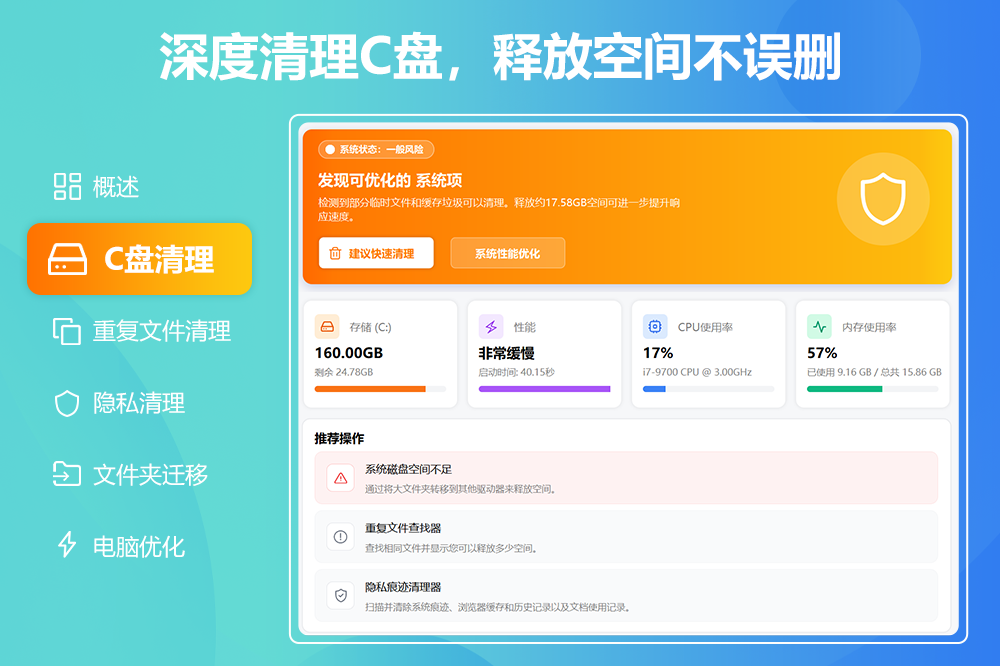Click the 系统性能优化 button
Image resolution: width=1000 pixels, height=666 pixels.
508,253
